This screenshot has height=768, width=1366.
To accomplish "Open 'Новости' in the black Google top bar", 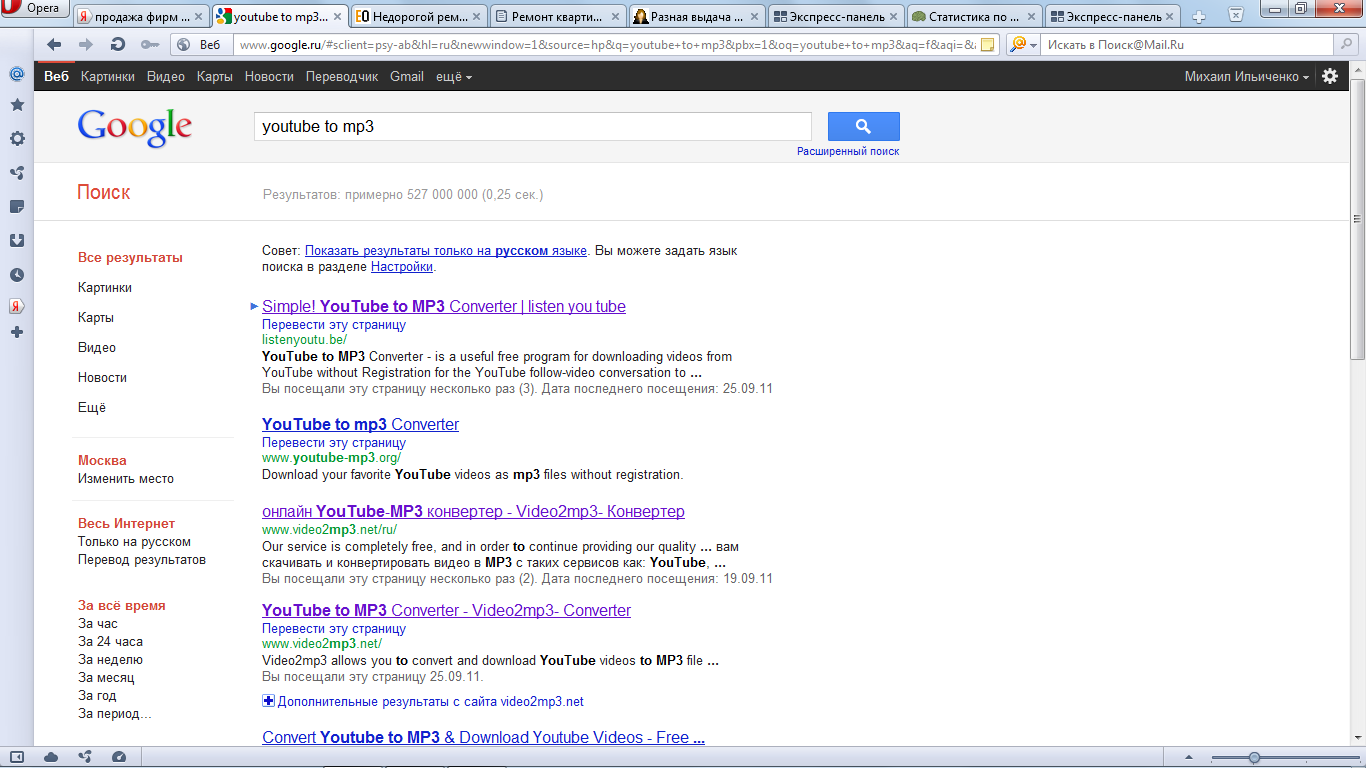I will click(269, 76).
